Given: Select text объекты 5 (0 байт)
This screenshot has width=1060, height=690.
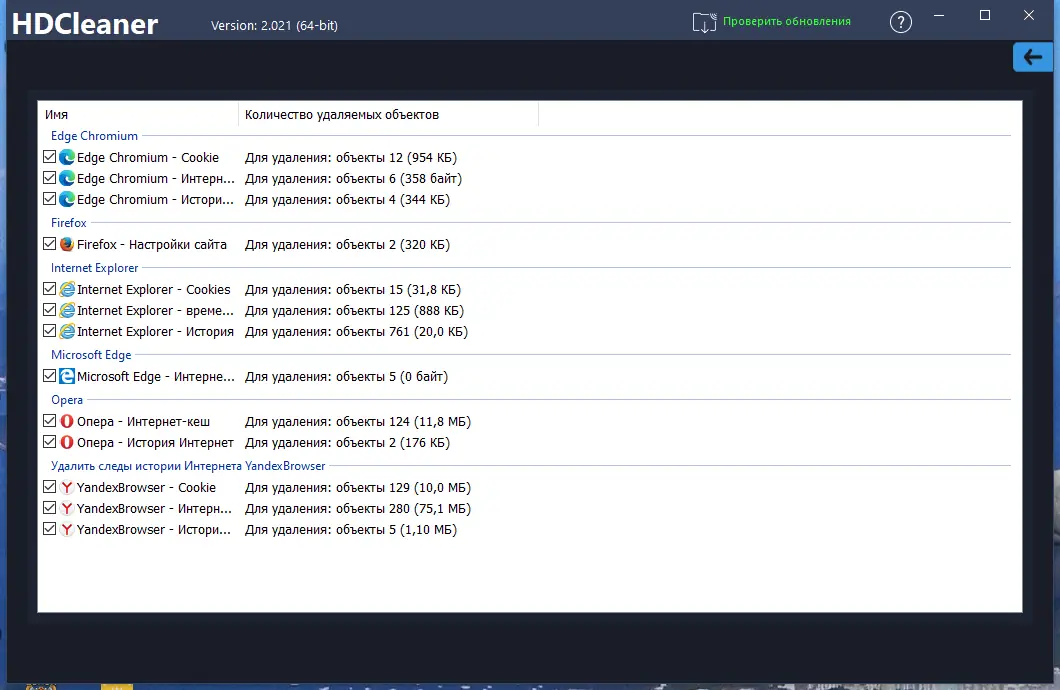Looking at the screenshot, I should pos(391,376).
